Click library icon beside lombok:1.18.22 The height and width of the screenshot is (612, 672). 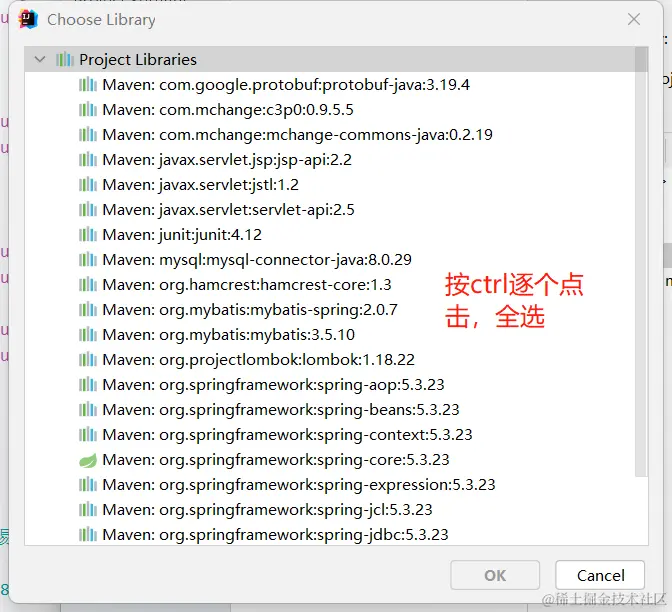[x=88, y=360]
